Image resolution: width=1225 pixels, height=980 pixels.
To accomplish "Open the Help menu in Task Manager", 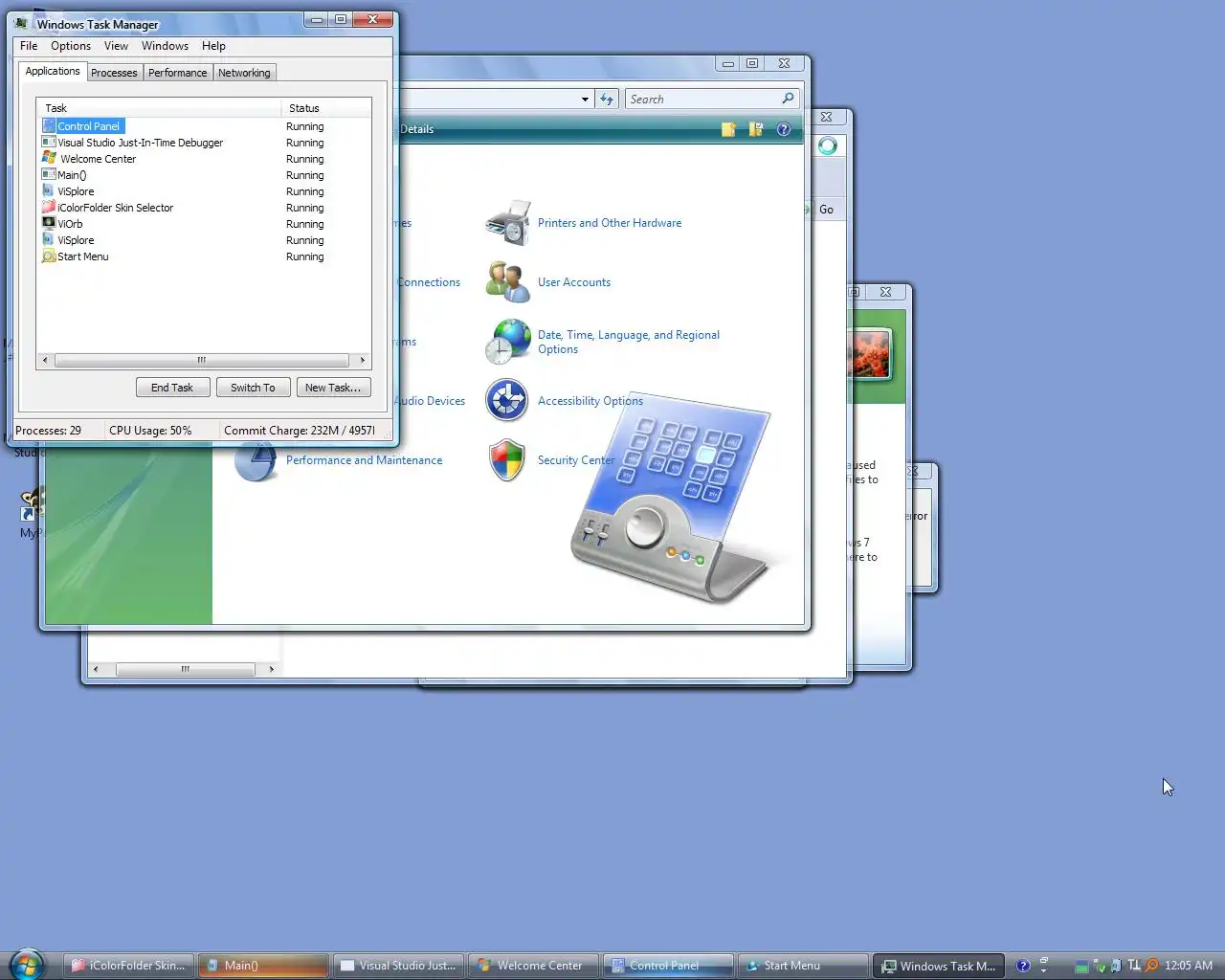I will [213, 46].
